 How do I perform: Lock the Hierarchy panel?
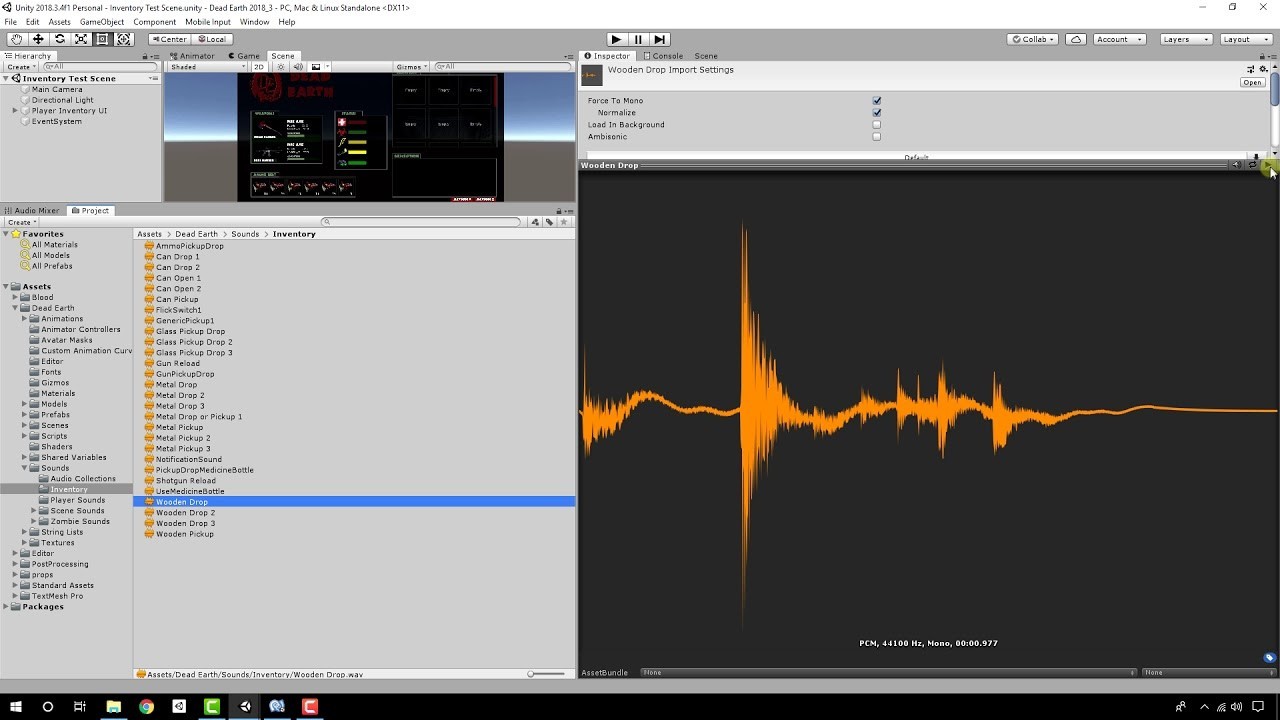tap(145, 56)
